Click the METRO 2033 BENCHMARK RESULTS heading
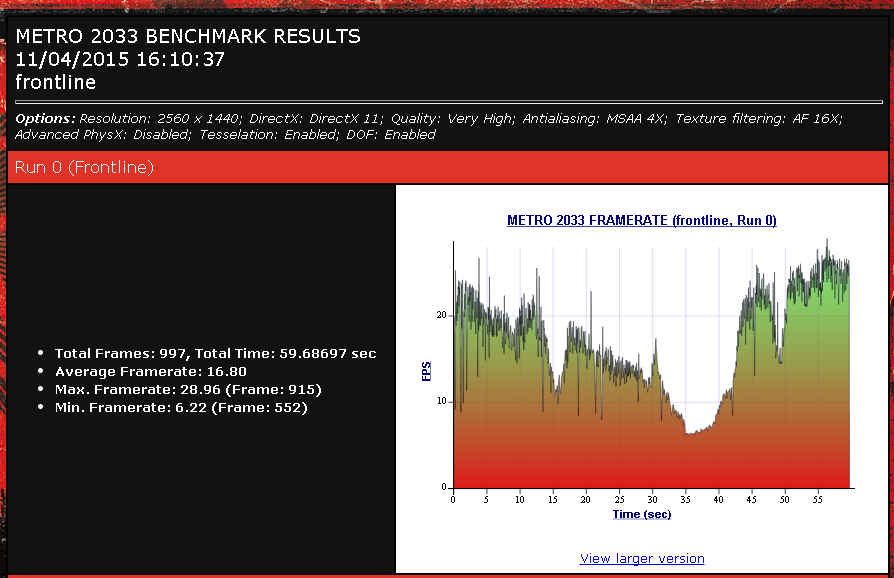The image size is (894, 578). point(188,36)
